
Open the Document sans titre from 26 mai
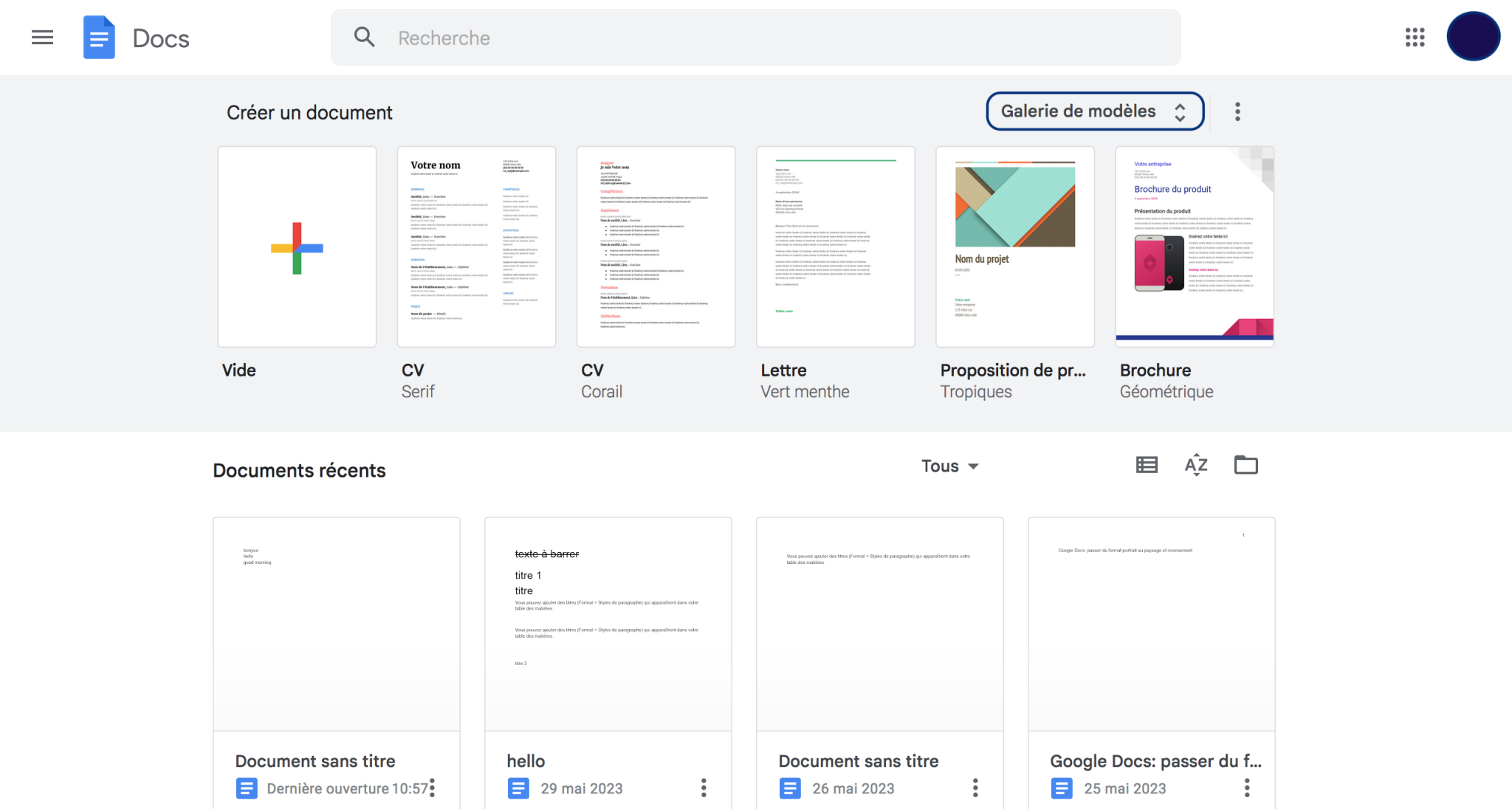(x=880, y=624)
